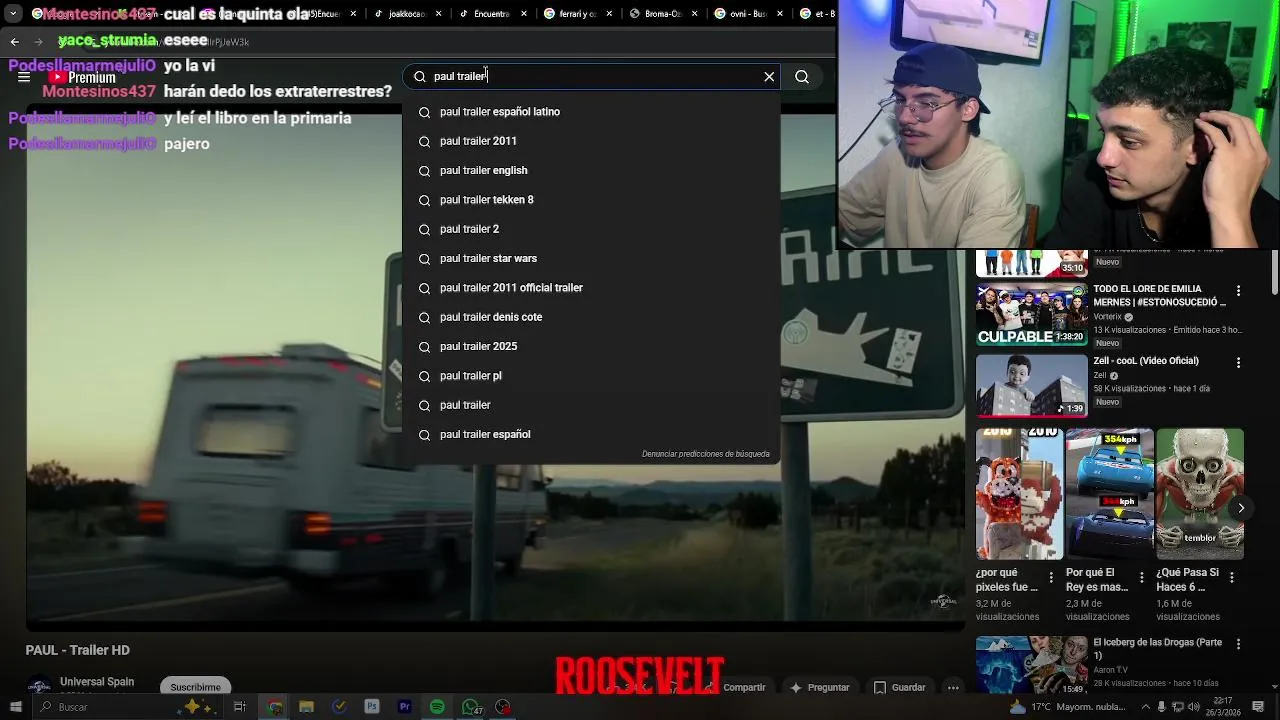The width and height of the screenshot is (1280, 720).
Task: Open Chrome from the taskbar
Action: point(274,707)
